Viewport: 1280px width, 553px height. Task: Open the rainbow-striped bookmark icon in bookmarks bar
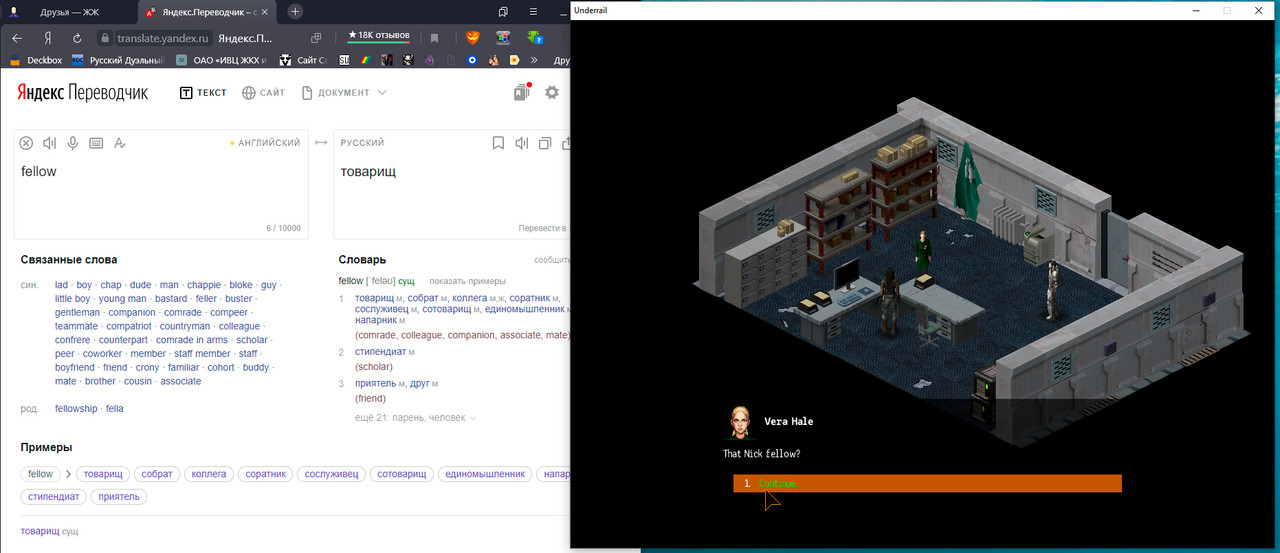tap(365, 60)
